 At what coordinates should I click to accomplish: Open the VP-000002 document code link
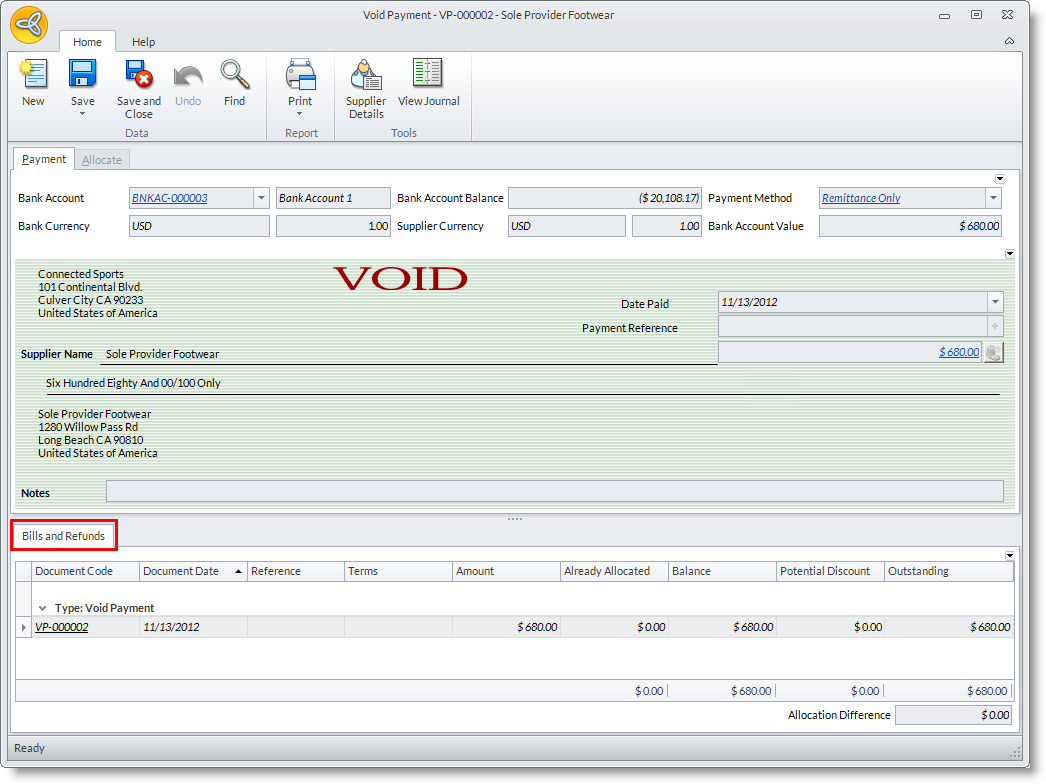click(62, 627)
